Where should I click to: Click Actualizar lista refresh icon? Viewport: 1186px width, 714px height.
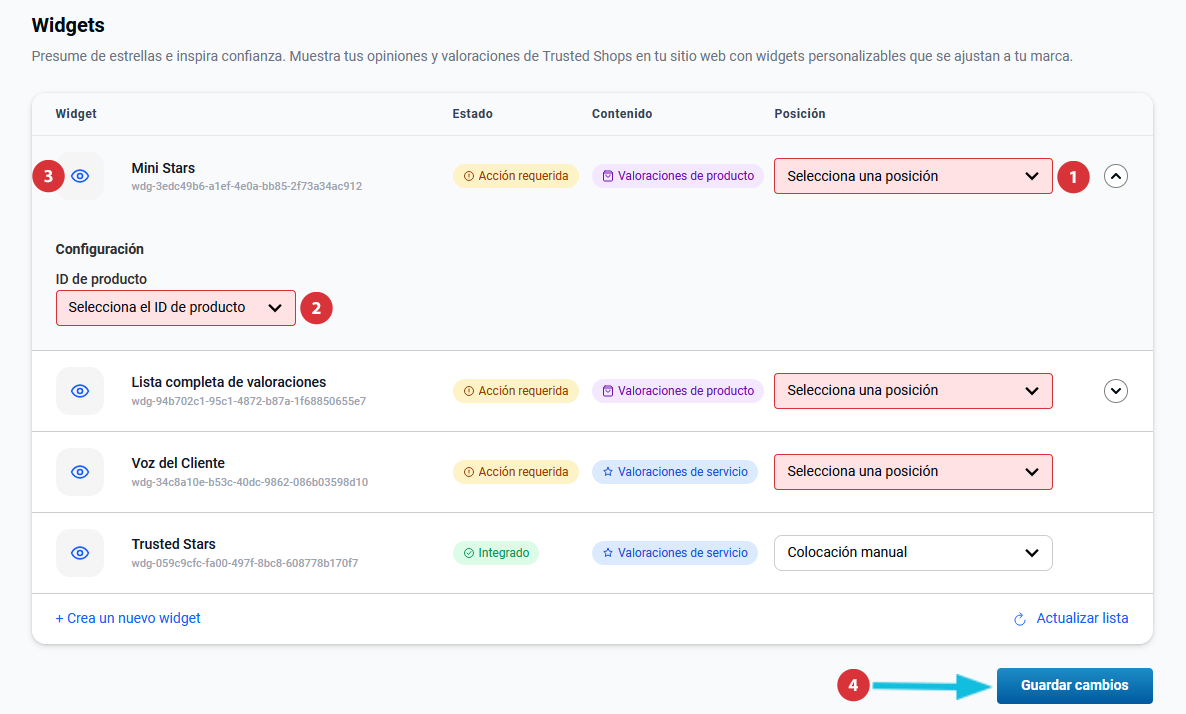1020,619
